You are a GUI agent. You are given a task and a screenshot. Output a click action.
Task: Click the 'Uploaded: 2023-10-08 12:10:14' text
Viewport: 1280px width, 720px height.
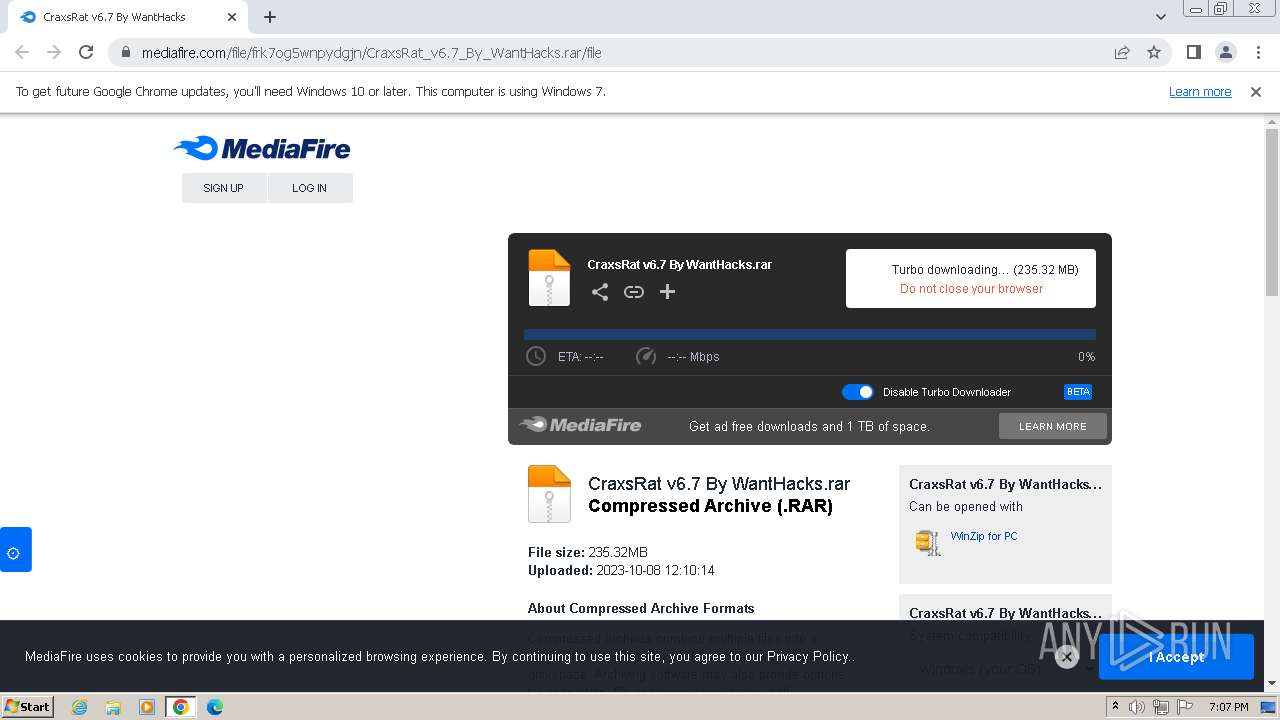621,571
